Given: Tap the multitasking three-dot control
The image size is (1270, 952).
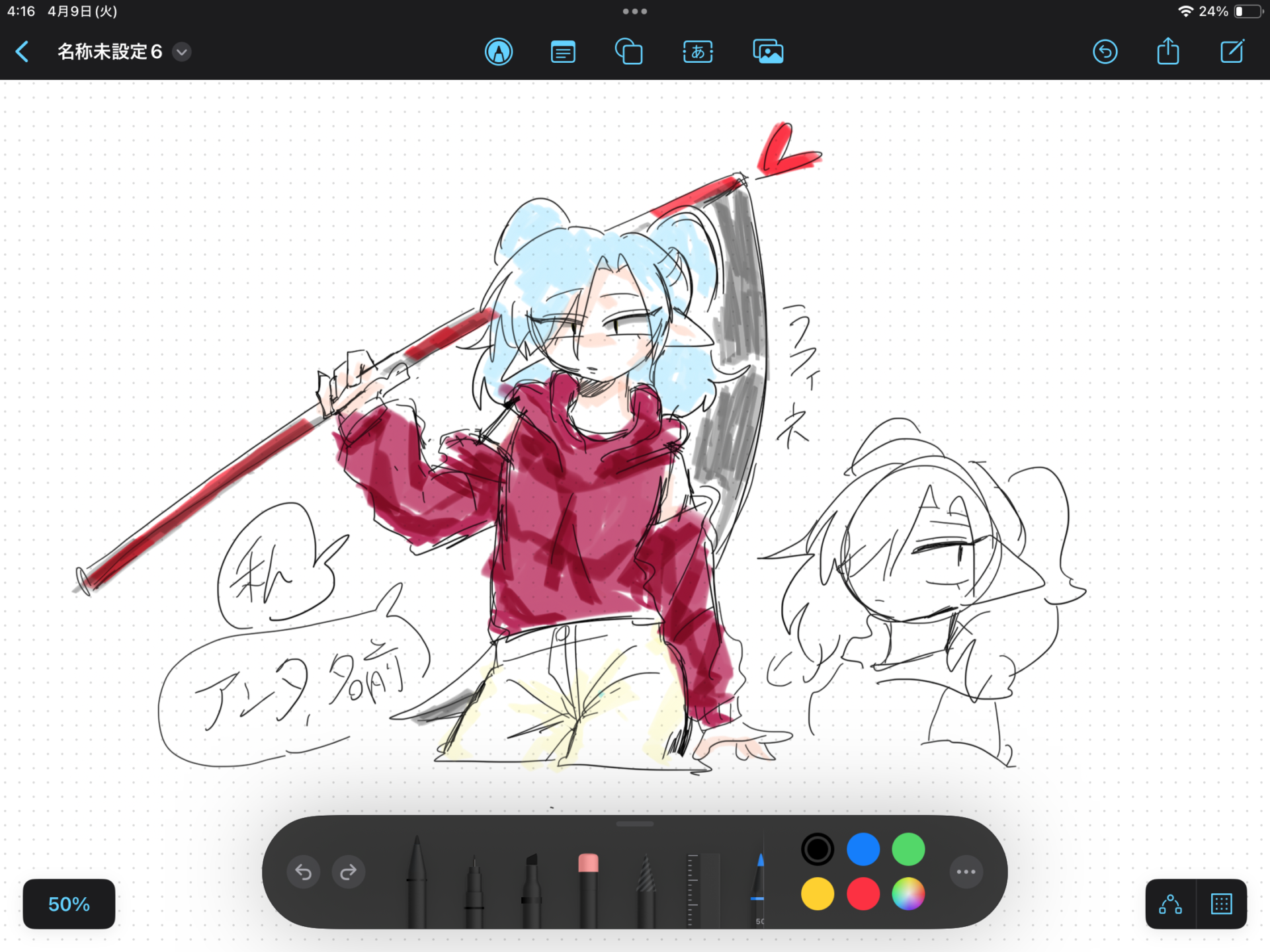Looking at the screenshot, I should point(635,11).
